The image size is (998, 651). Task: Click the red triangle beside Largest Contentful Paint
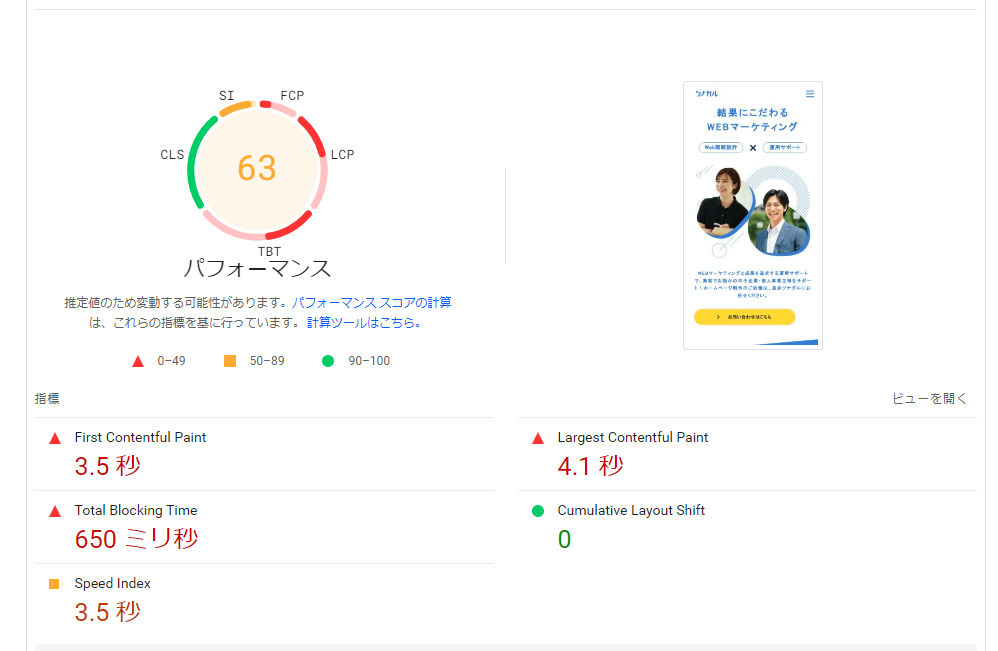tap(538, 438)
